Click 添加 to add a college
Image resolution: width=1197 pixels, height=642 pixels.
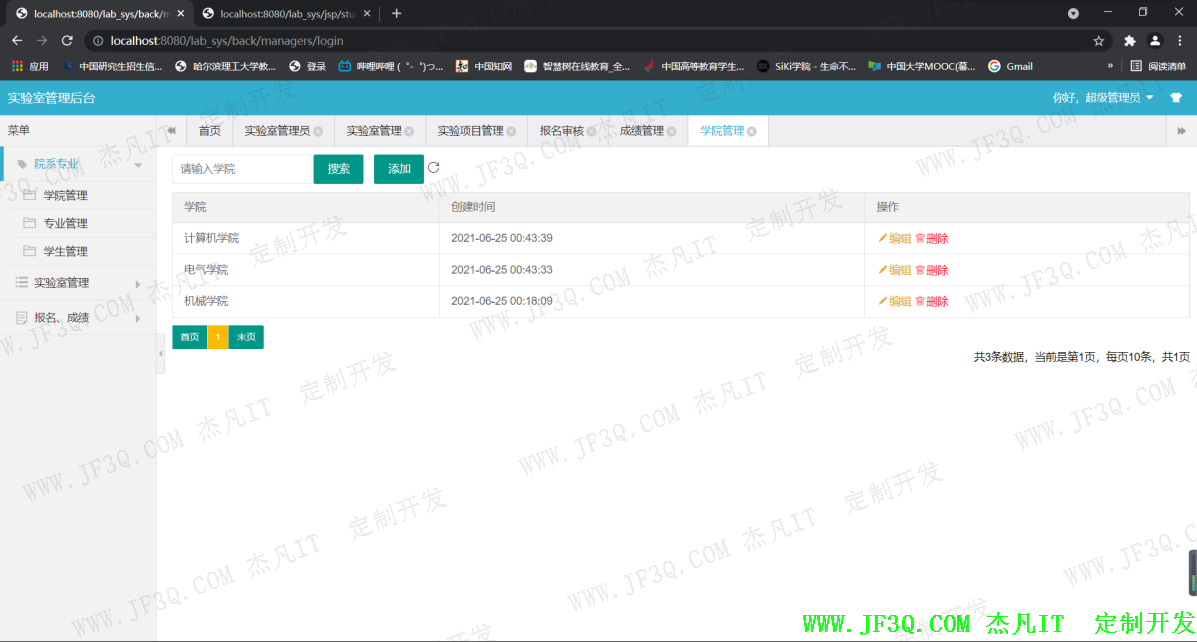[399, 169]
